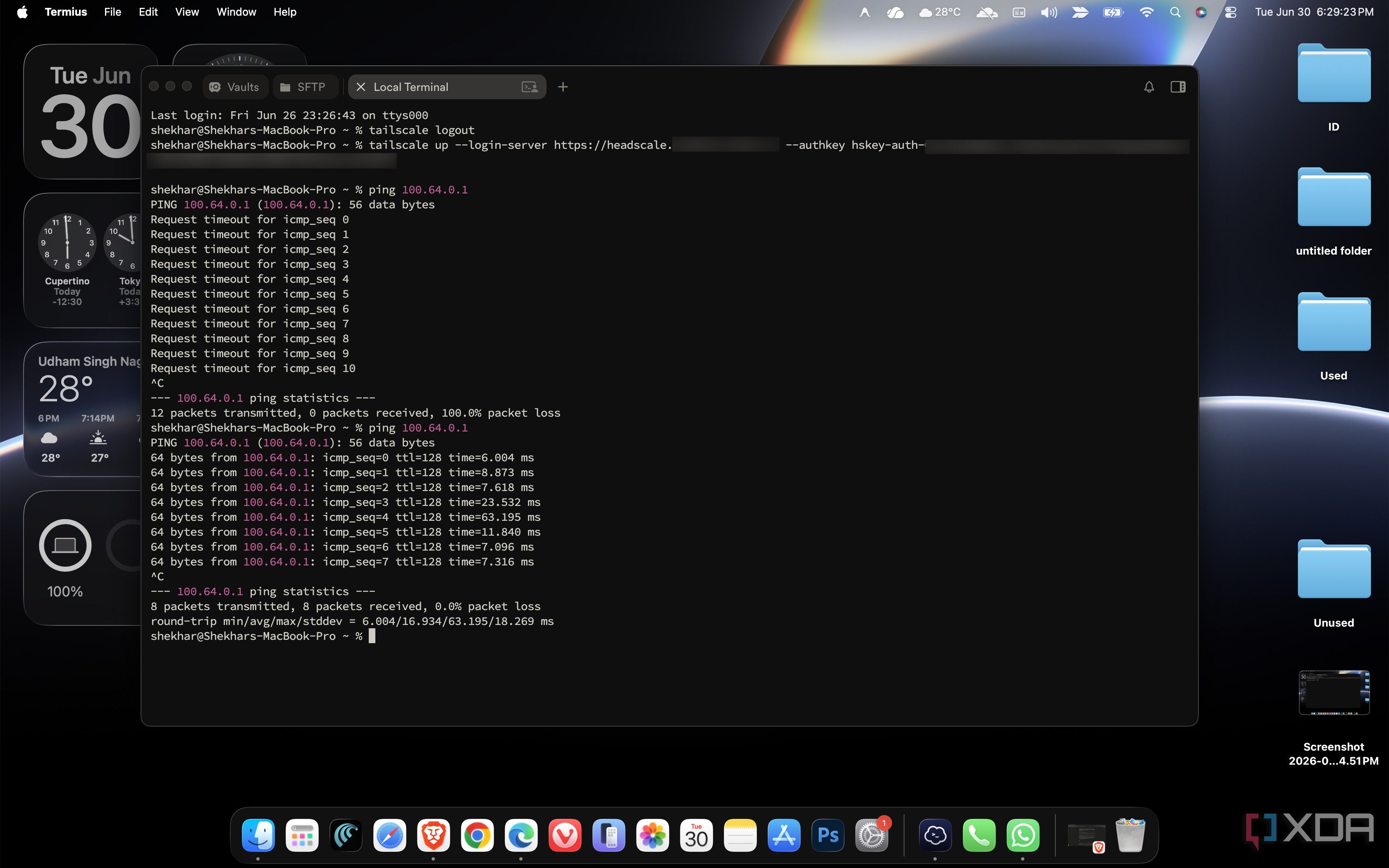Viewport: 1389px width, 868px height.
Task: Open Notes from the dock
Action: (x=740, y=835)
